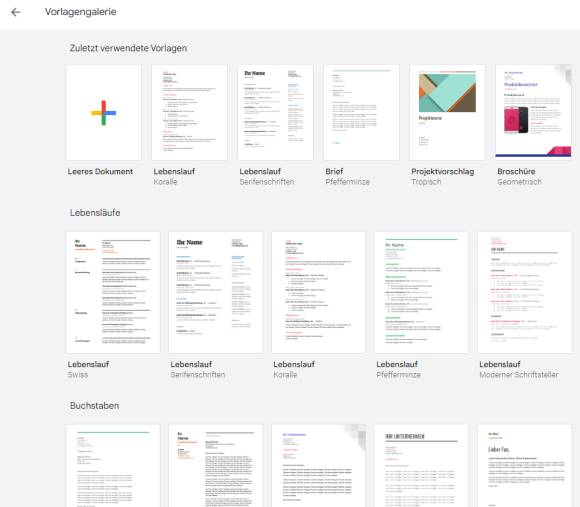Click the Projektvorschlag label text
The width and height of the screenshot is (580, 507).
point(442,172)
